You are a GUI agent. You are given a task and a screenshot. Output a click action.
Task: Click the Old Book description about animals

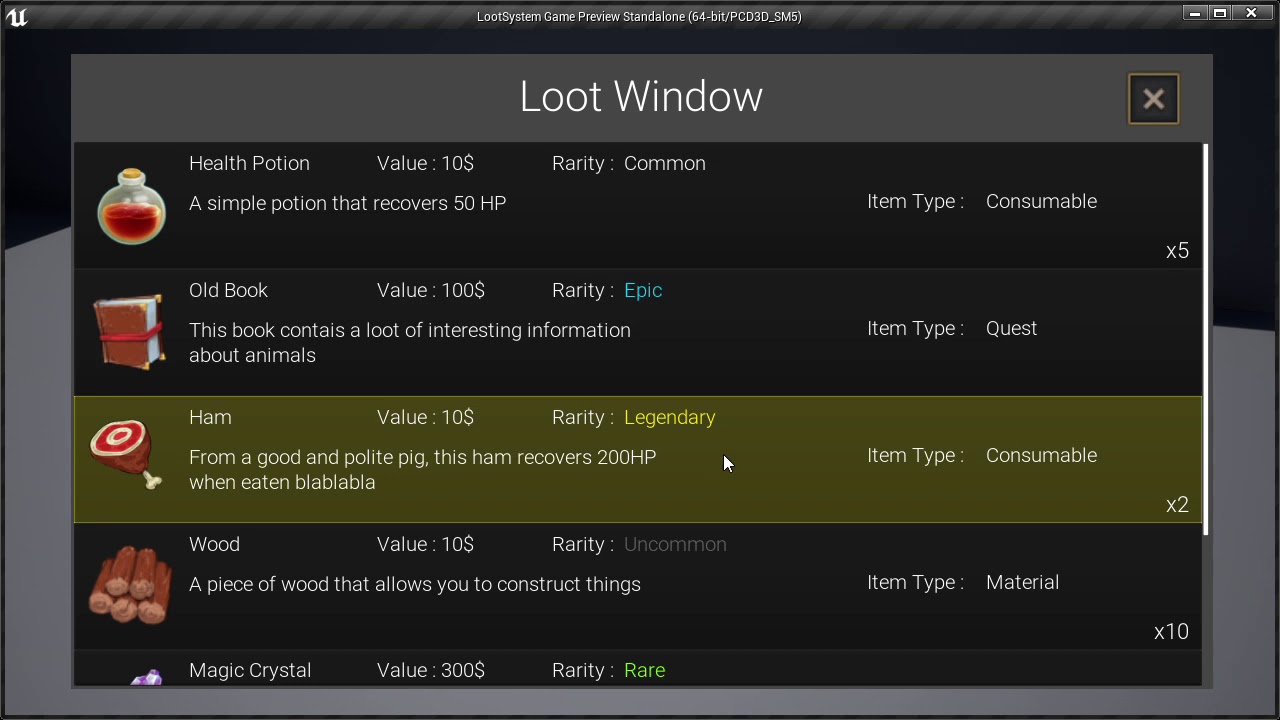[410, 342]
